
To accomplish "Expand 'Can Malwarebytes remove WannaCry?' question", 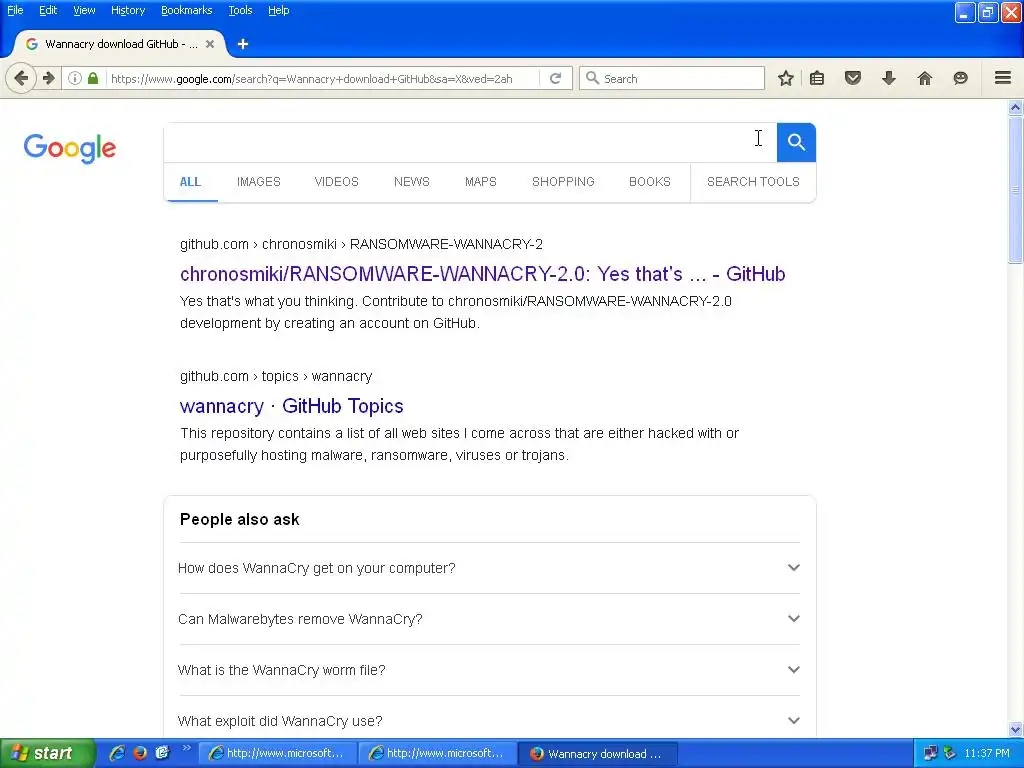I will 489,619.
